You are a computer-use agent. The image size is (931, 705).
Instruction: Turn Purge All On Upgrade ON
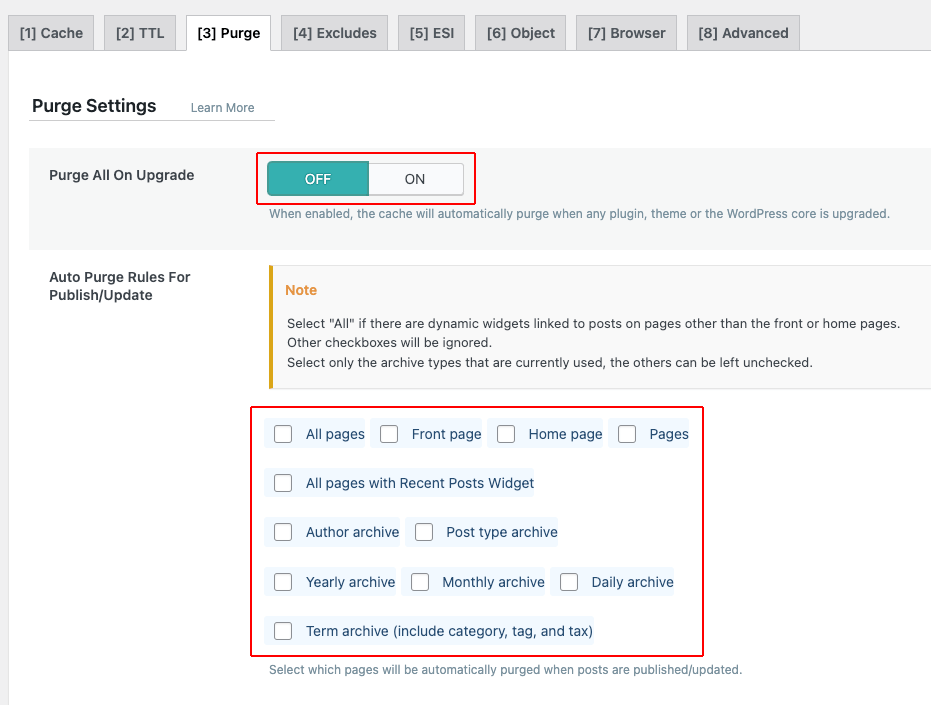coord(415,179)
